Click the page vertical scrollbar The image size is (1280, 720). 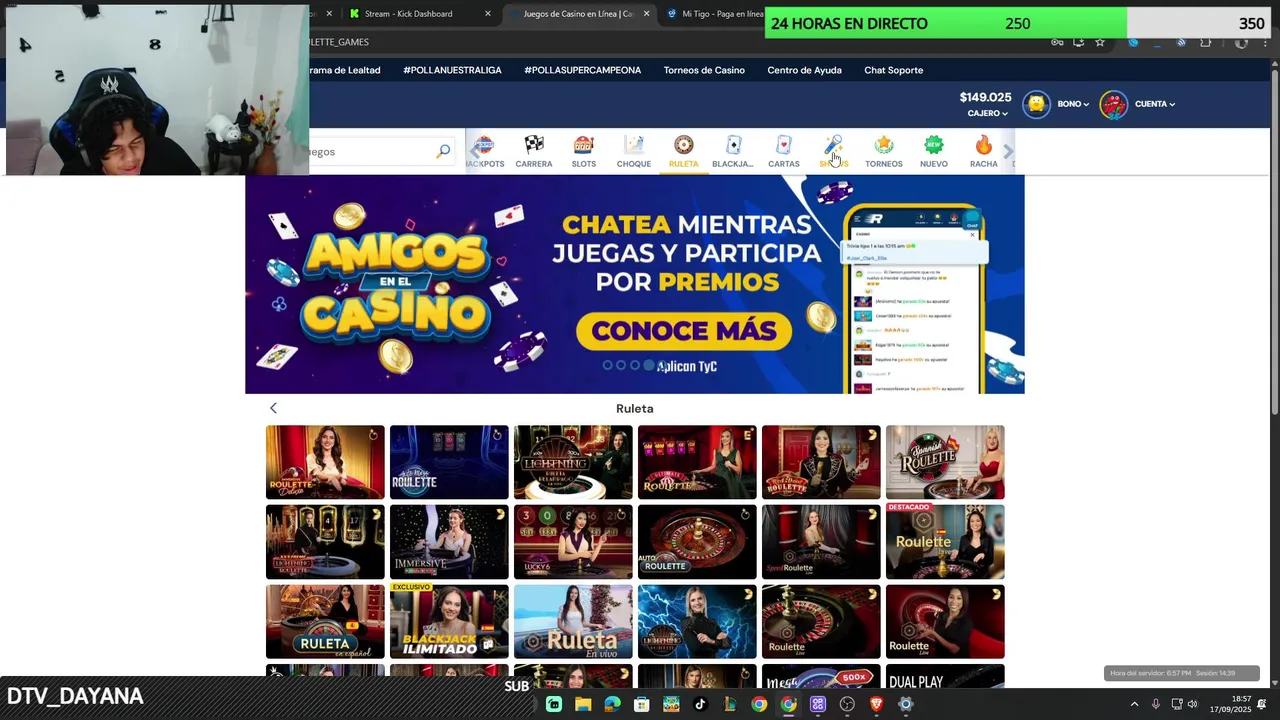coord(1274,240)
